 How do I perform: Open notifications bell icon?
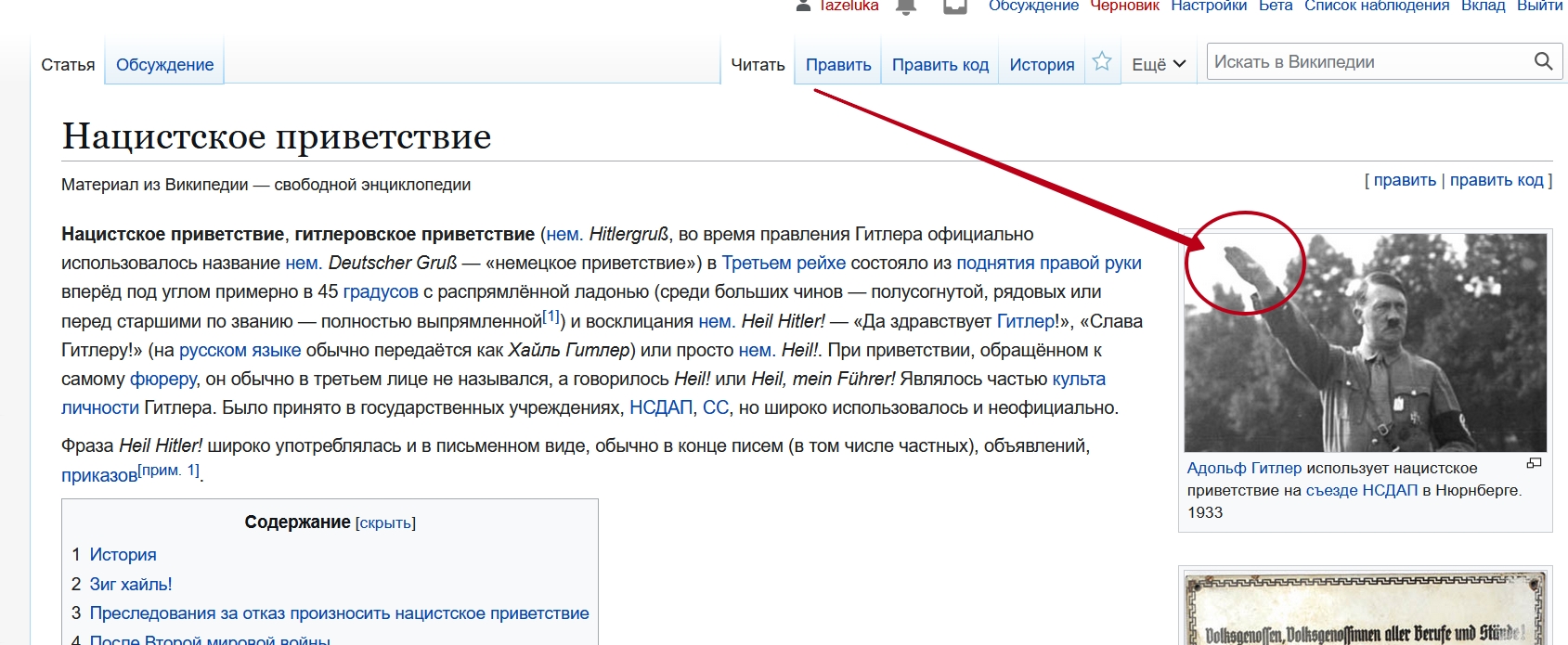(906, 6)
